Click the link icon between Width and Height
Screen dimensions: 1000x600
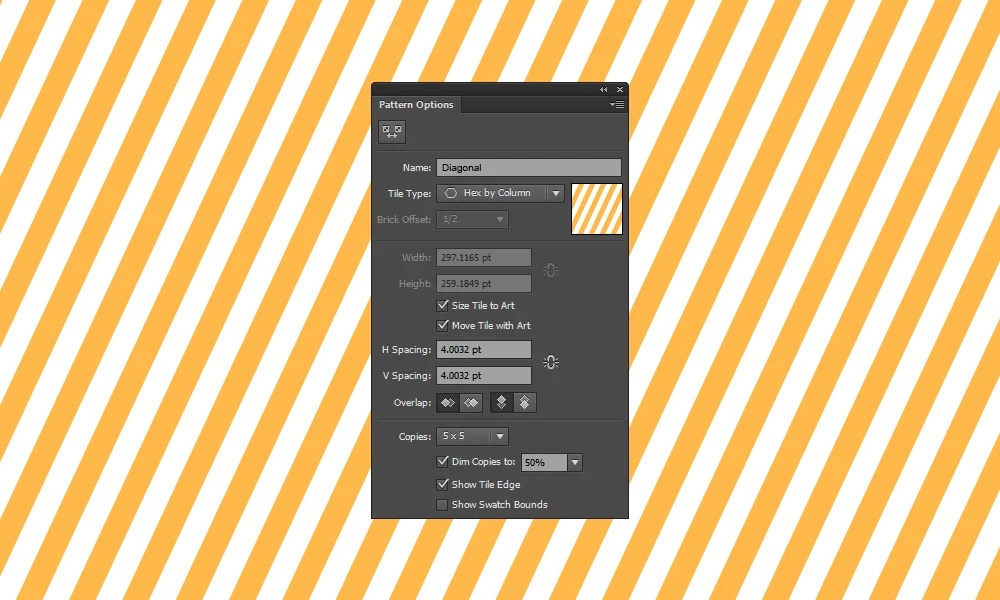pos(550,269)
